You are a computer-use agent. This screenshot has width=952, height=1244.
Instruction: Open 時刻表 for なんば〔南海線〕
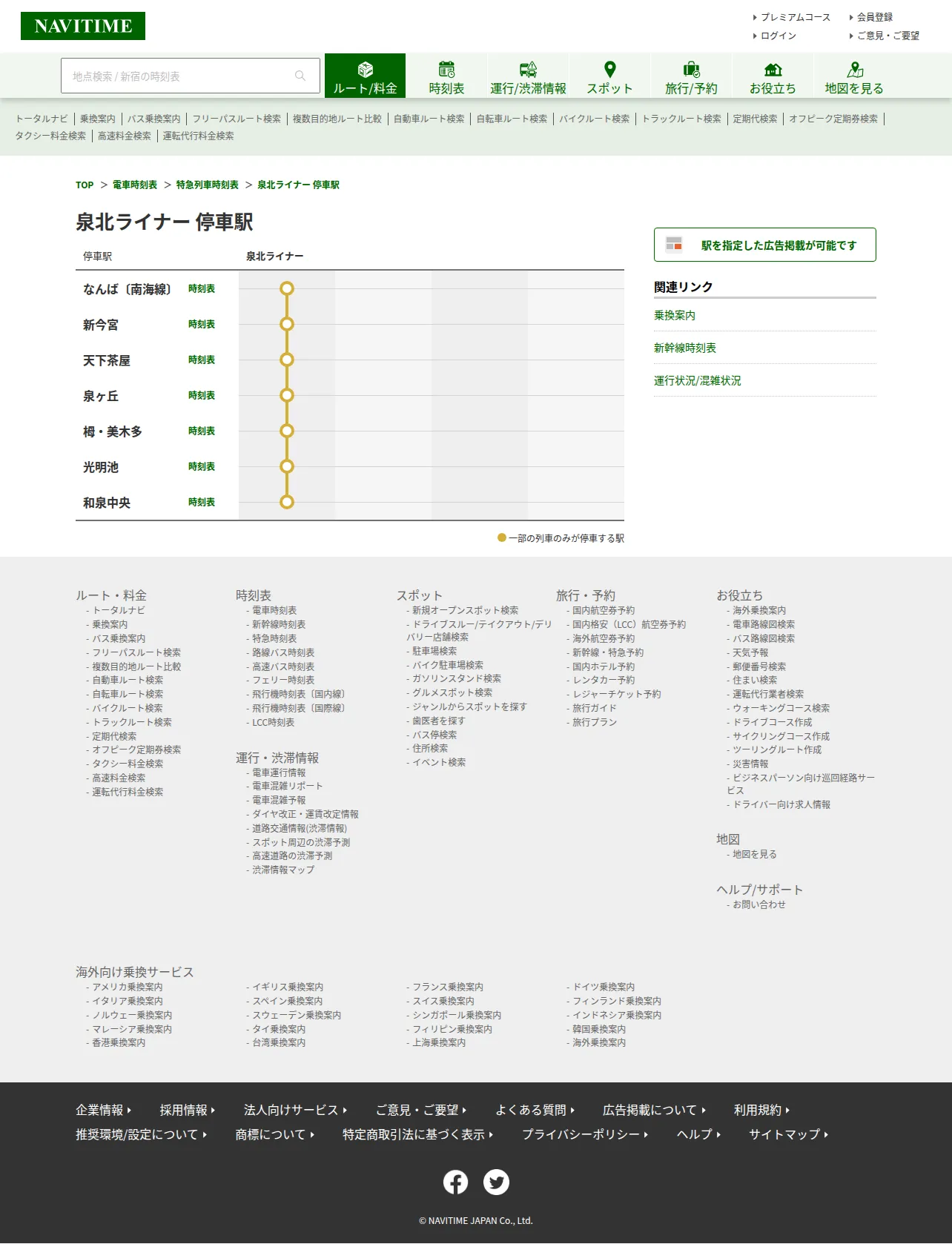click(202, 288)
